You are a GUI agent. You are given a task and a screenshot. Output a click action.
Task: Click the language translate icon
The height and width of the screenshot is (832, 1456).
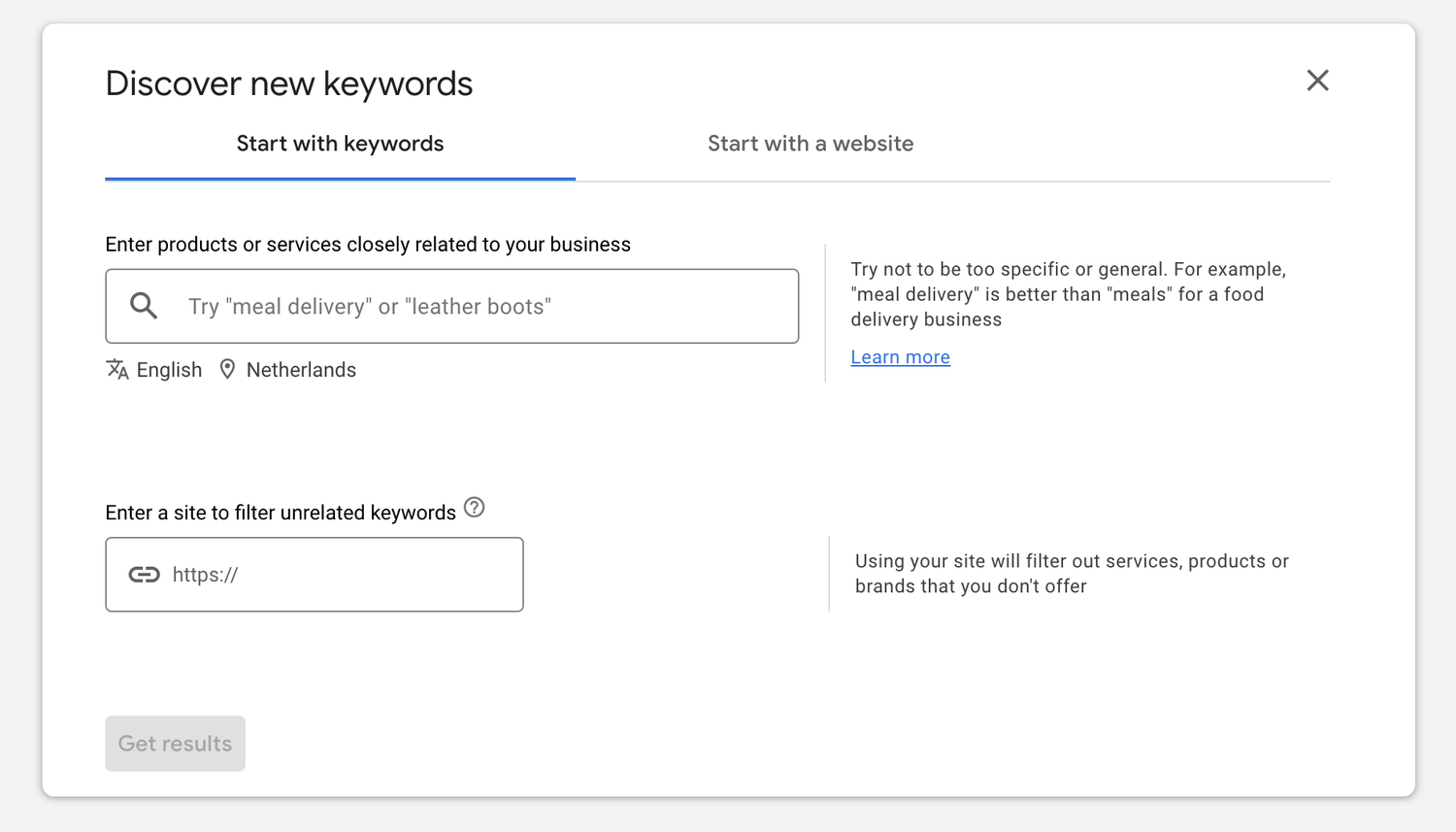pyautogui.click(x=116, y=369)
